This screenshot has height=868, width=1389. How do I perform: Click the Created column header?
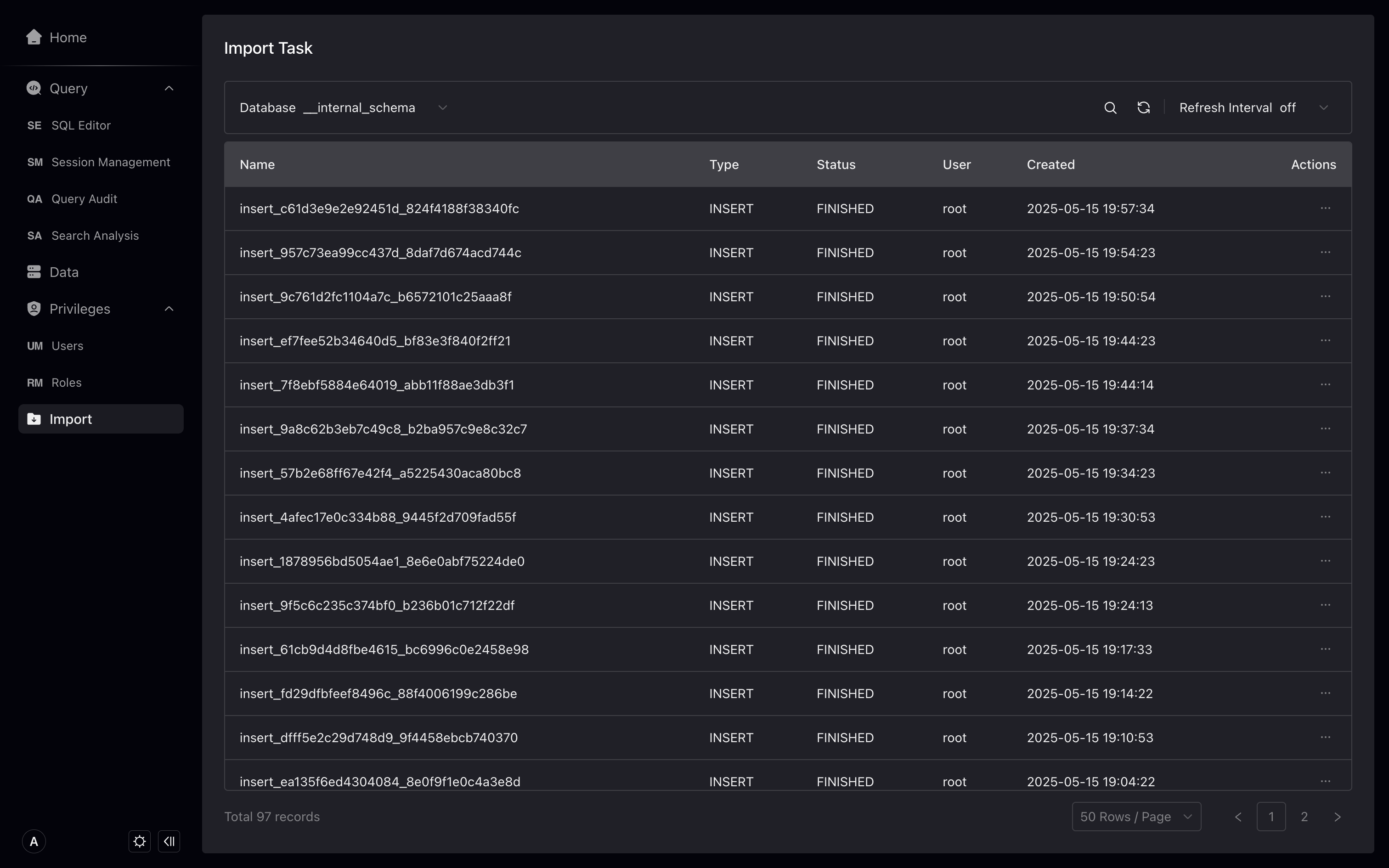1050,165
